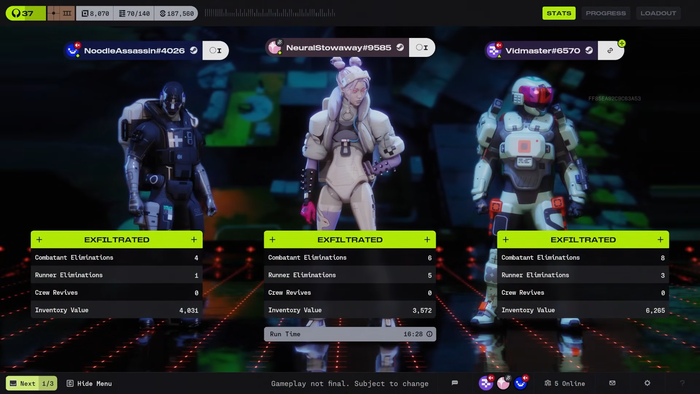This screenshot has width=700, height=394.
Task: Expand Vidmaster's EXFILTRATED panel with right plus
Action: click(x=660, y=240)
